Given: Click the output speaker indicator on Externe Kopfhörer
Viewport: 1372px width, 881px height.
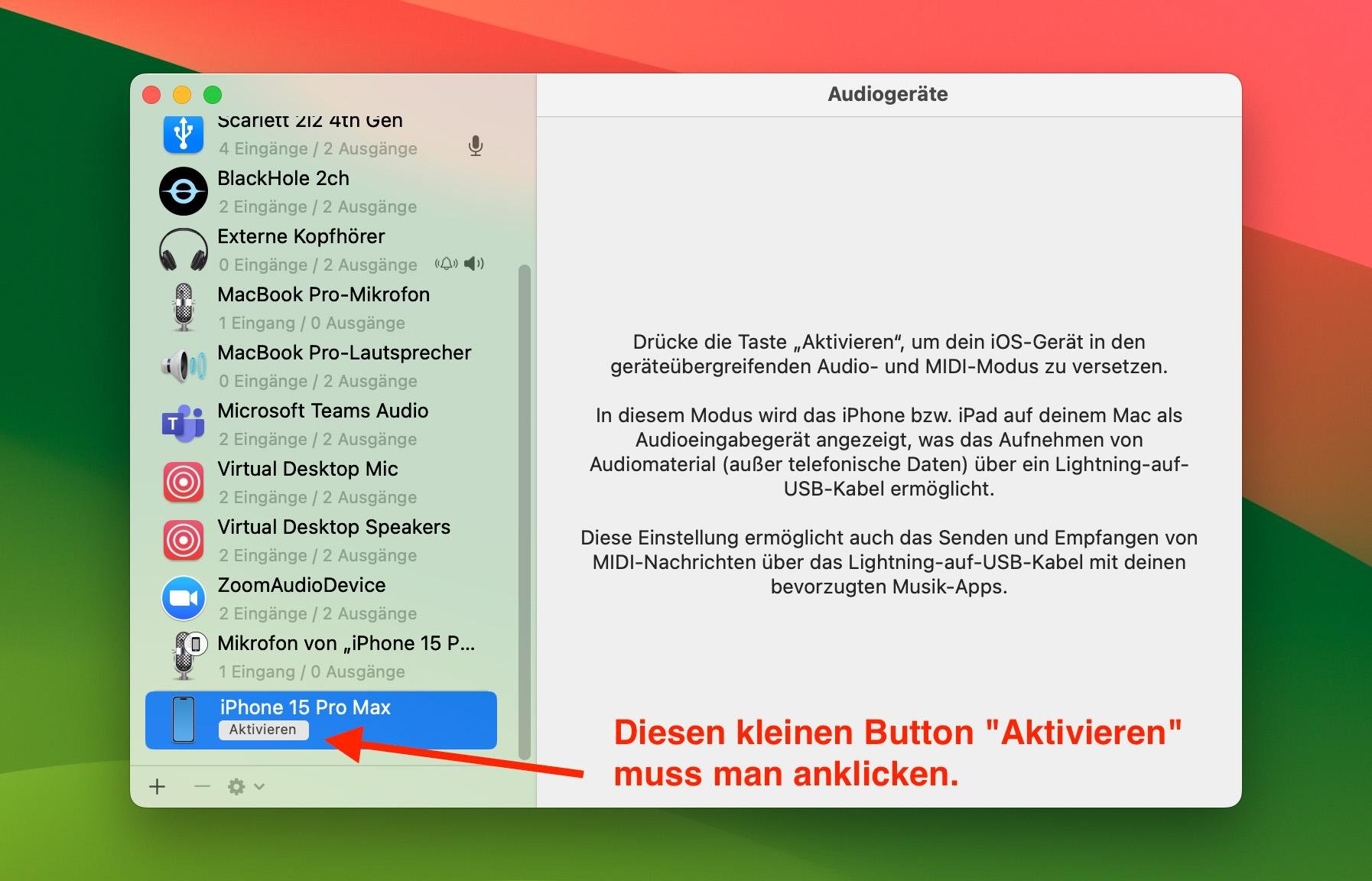Looking at the screenshot, I should click(474, 264).
